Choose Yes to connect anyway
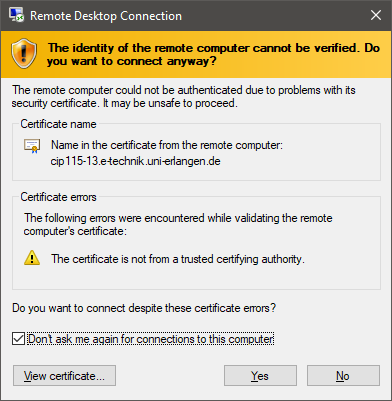392x401 pixels. pyautogui.click(x=260, y=376)
